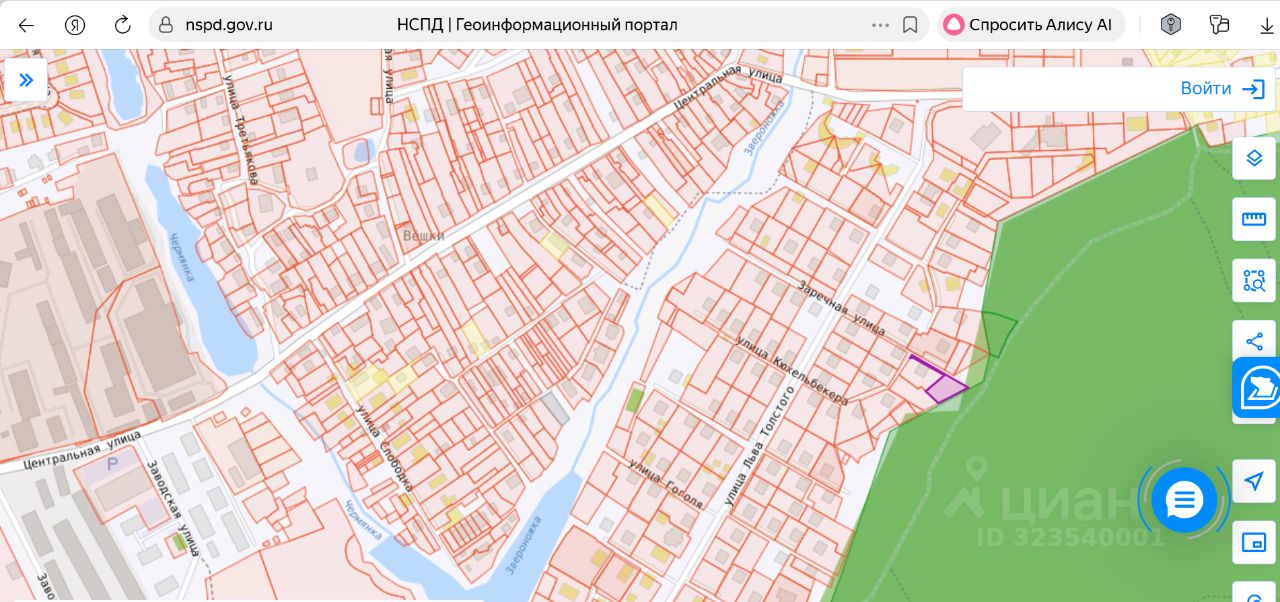
Task: Reload the page with the refresh icon
Action: pyautogui.click(x=122, y=25)
